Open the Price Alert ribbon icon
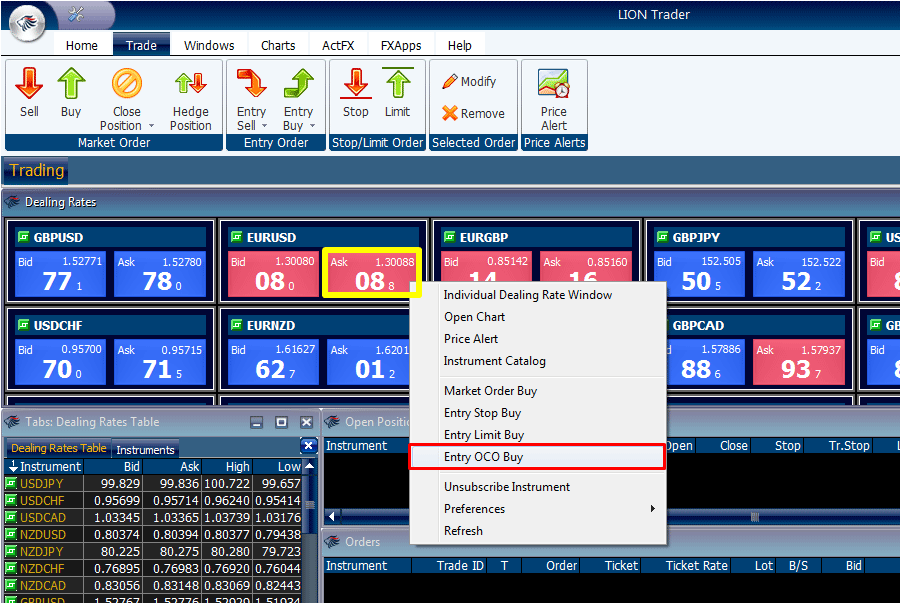The image size is (900, 604). [x=554, y=83]
